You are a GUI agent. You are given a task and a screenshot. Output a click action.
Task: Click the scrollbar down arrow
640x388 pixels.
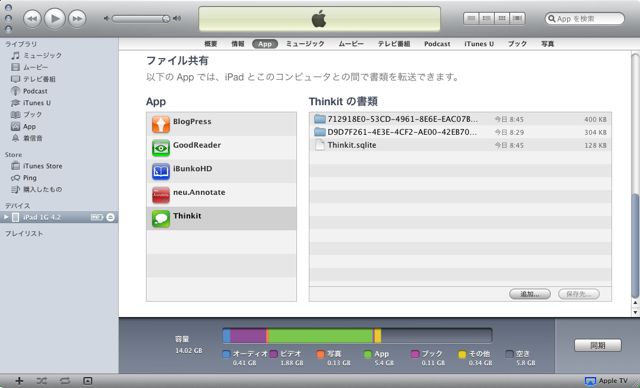pyautogui.click(x=635, y=312)
